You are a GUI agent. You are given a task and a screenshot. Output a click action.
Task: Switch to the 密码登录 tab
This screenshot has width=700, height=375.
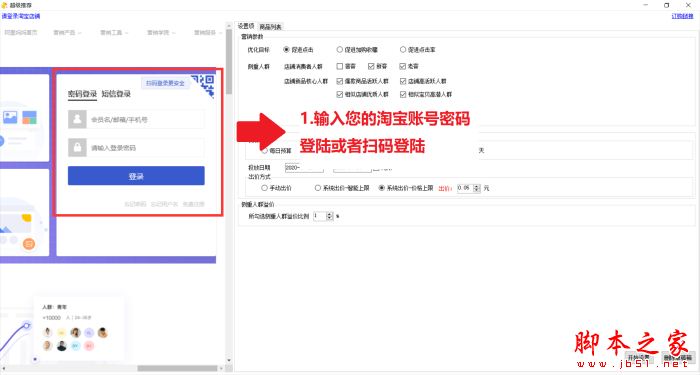click(x=82, y=94)
